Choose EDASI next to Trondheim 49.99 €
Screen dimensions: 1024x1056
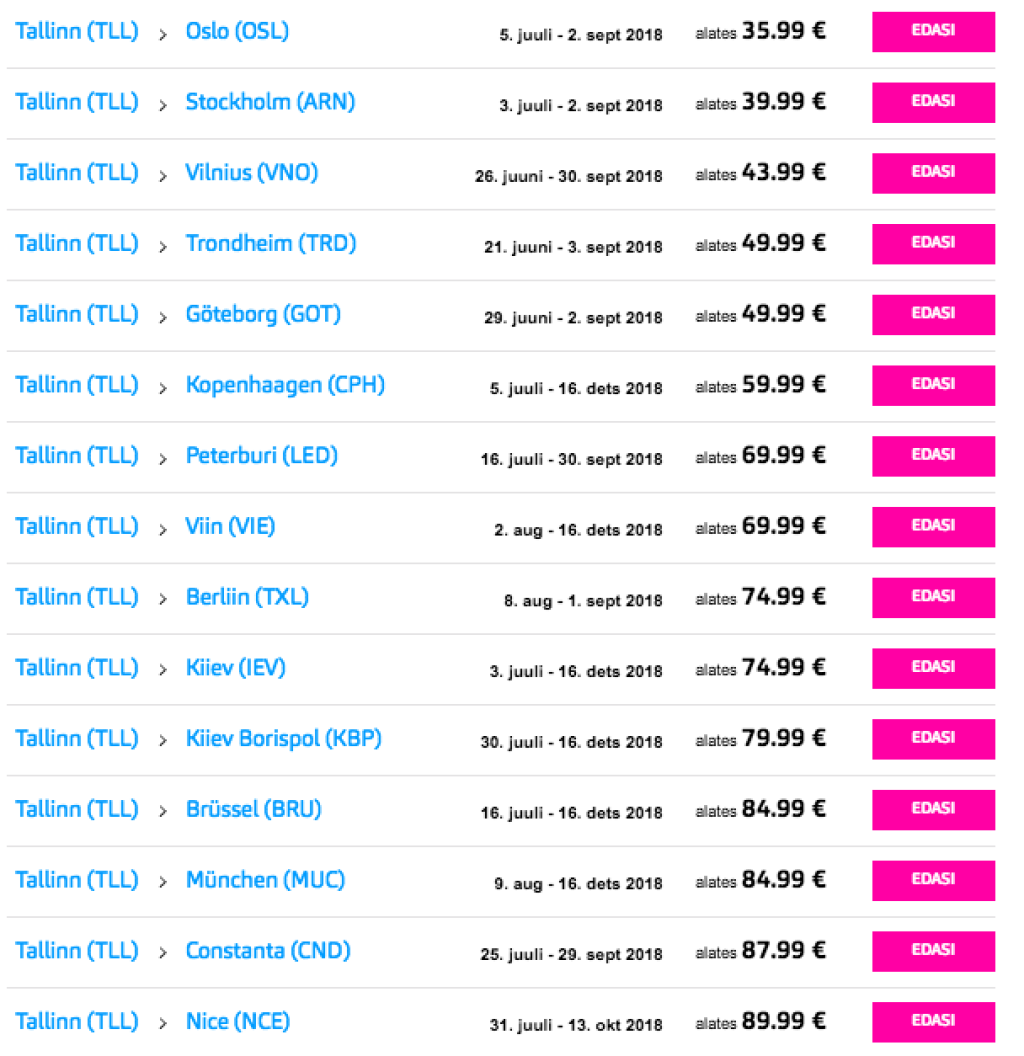pyautogui.click(x=933, y=244)
